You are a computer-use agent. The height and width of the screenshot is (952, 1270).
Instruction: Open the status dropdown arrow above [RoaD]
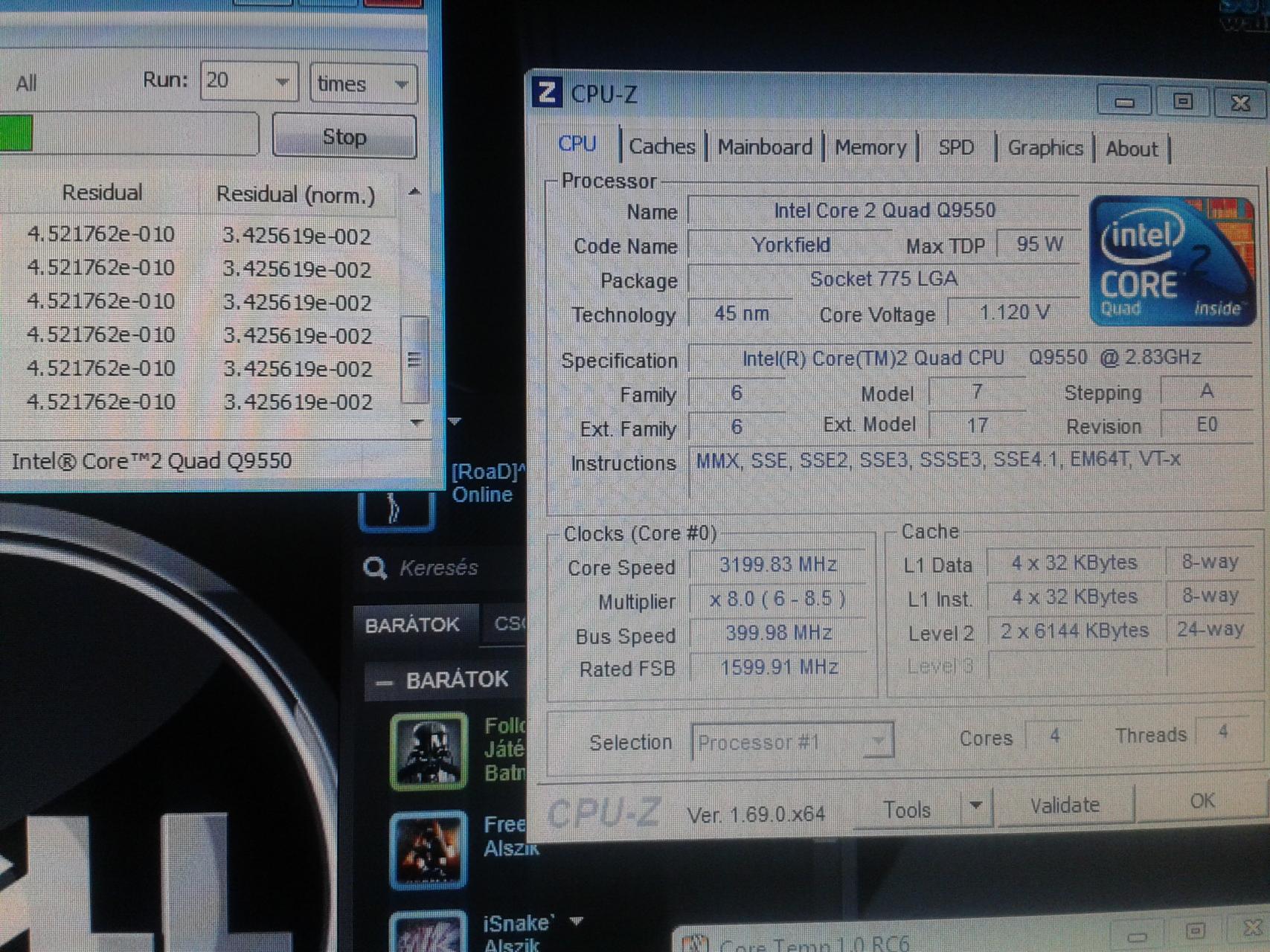(x=455, y=421)
